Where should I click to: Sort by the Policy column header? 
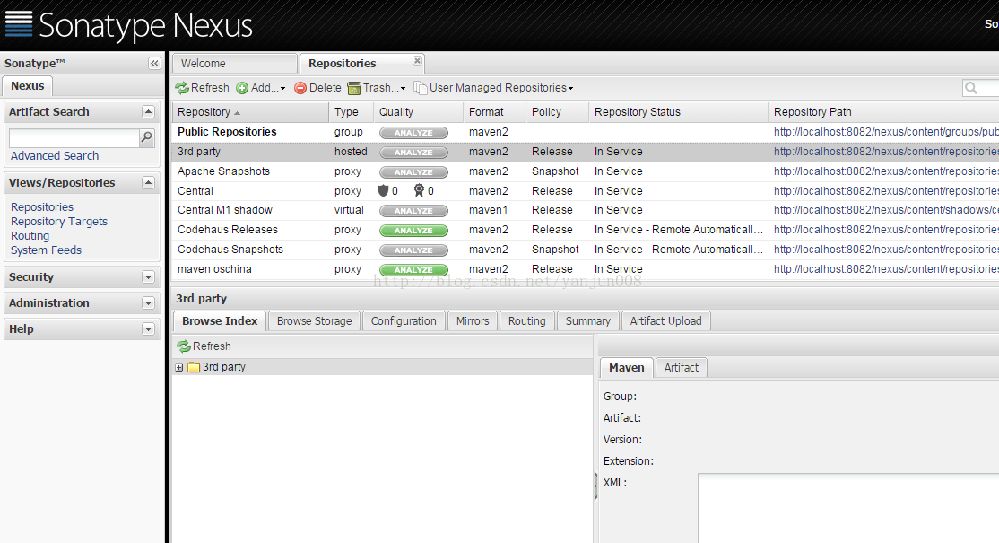click(557, 112)
